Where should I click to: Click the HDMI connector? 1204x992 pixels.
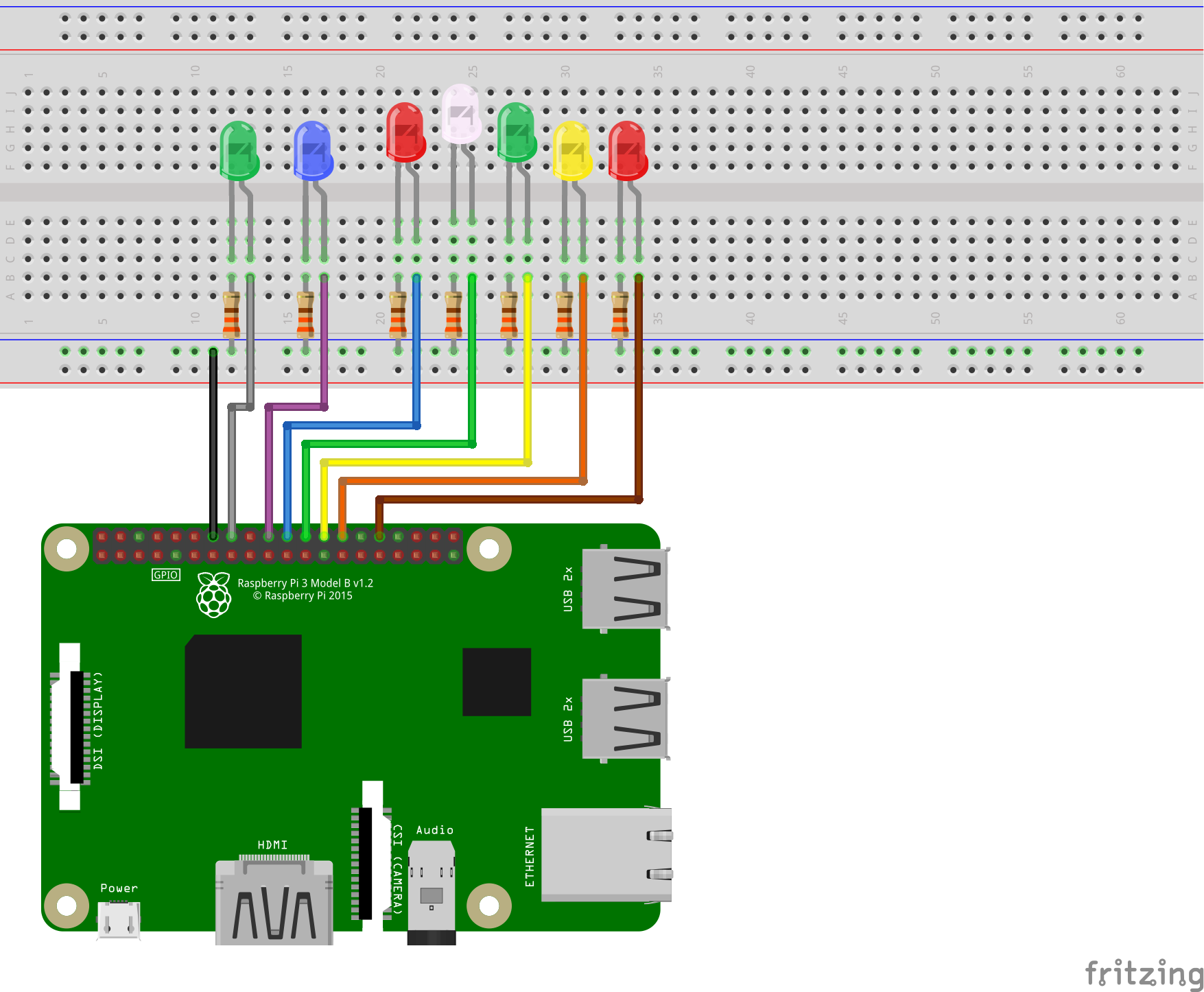[x=274, y=901]
